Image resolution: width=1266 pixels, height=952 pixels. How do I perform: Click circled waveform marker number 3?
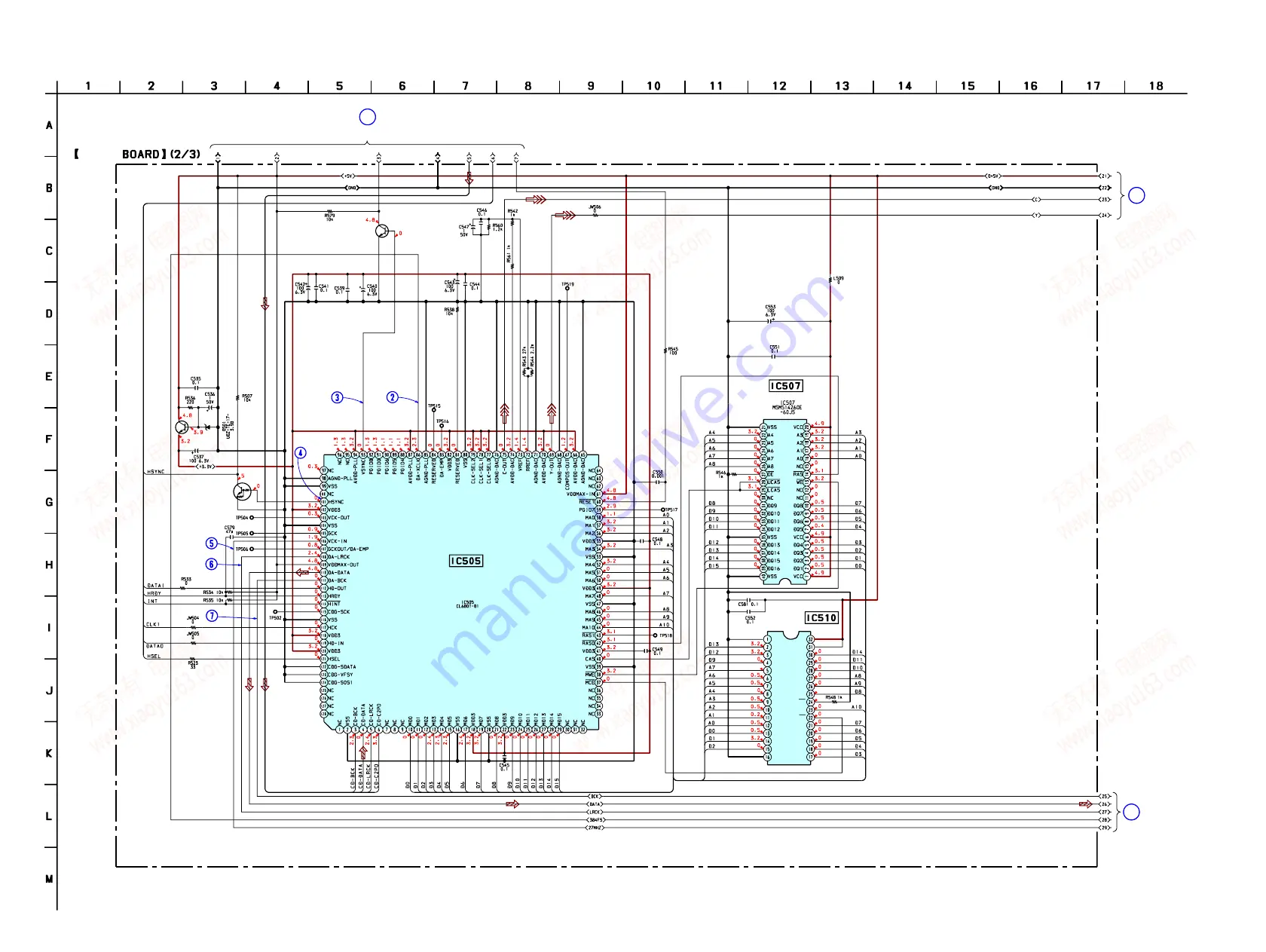(337, 397)
